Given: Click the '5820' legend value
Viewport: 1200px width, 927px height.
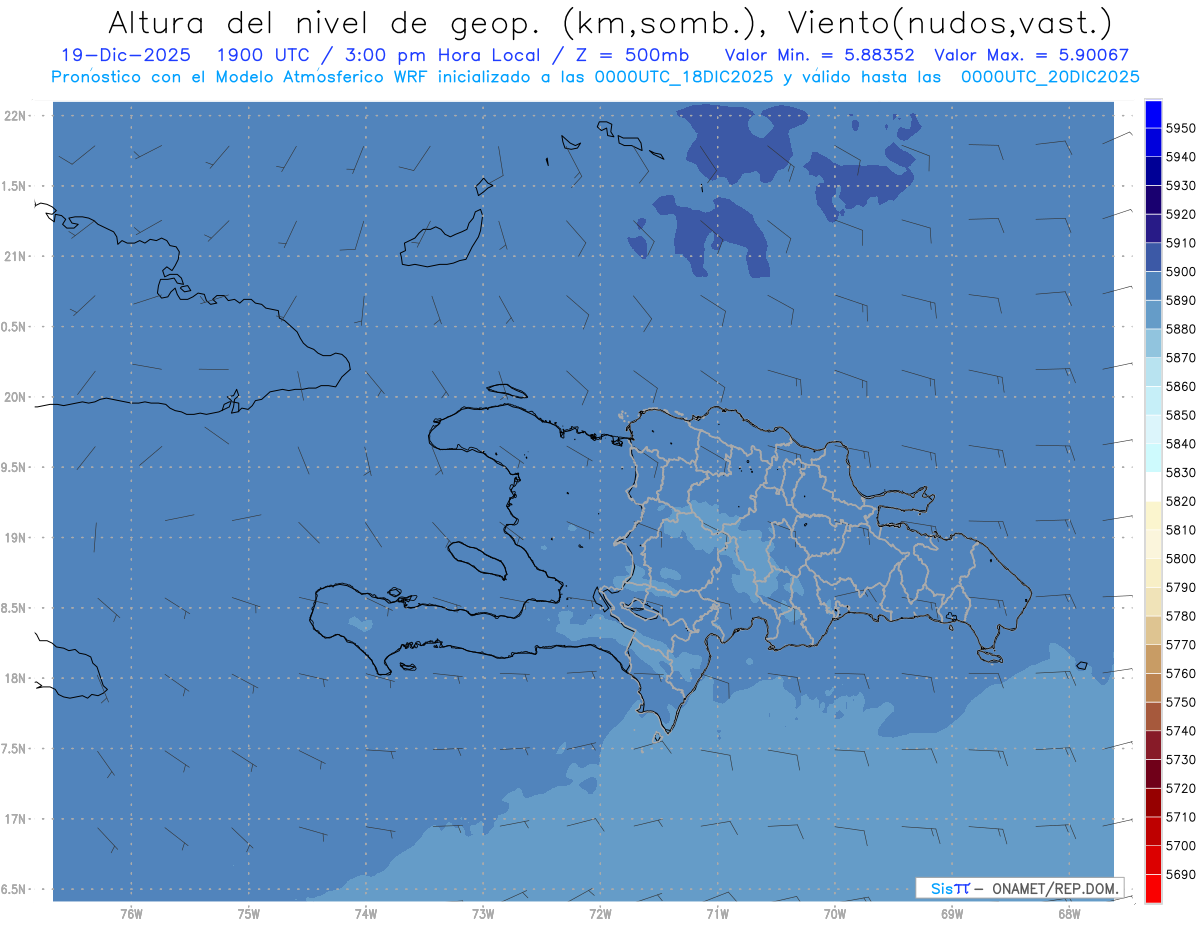Looking at the screenshot, I should (x=1180, y=501).
